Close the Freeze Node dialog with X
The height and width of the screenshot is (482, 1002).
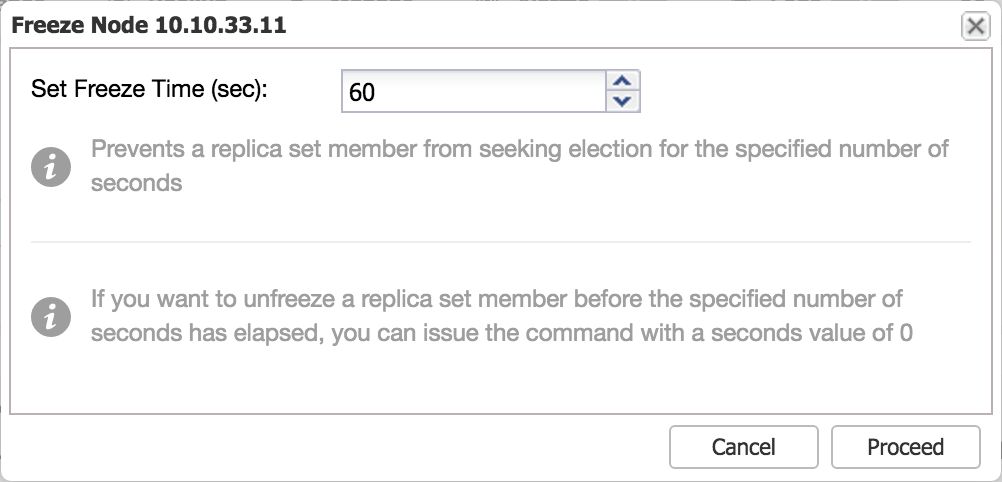975,26
